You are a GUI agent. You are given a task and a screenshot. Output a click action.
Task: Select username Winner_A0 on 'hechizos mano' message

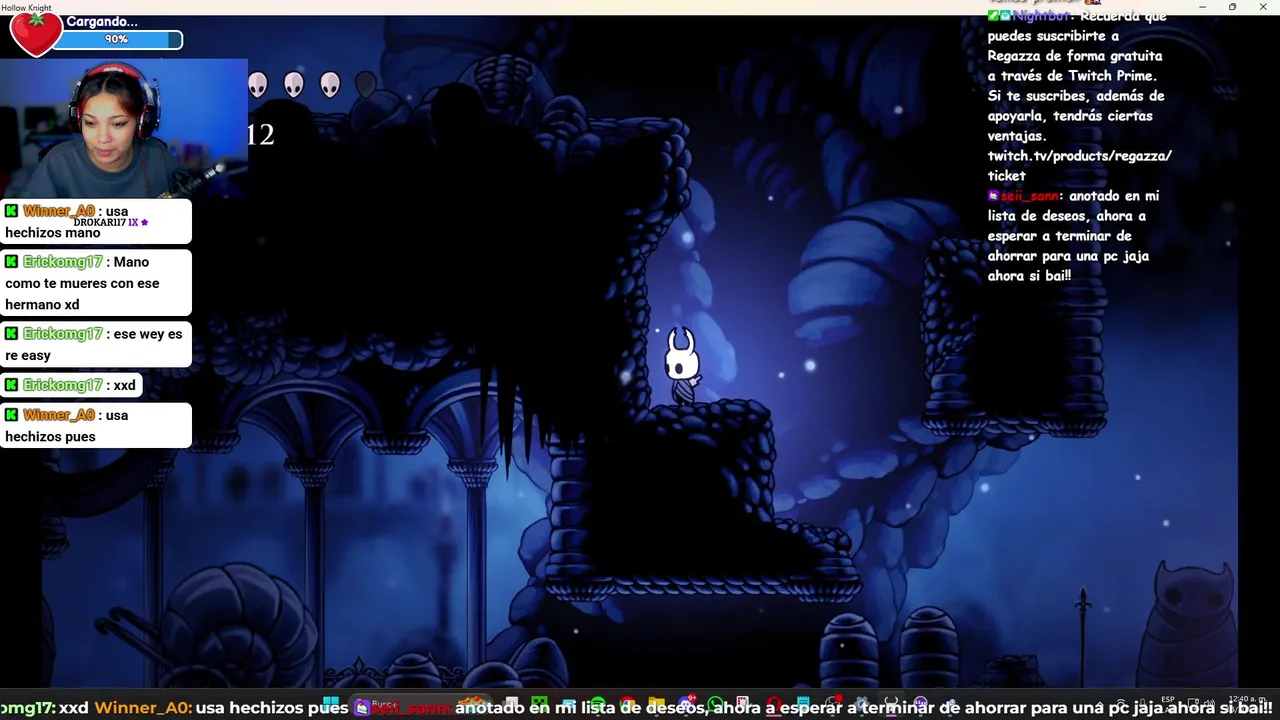click(x=59, y=211)
